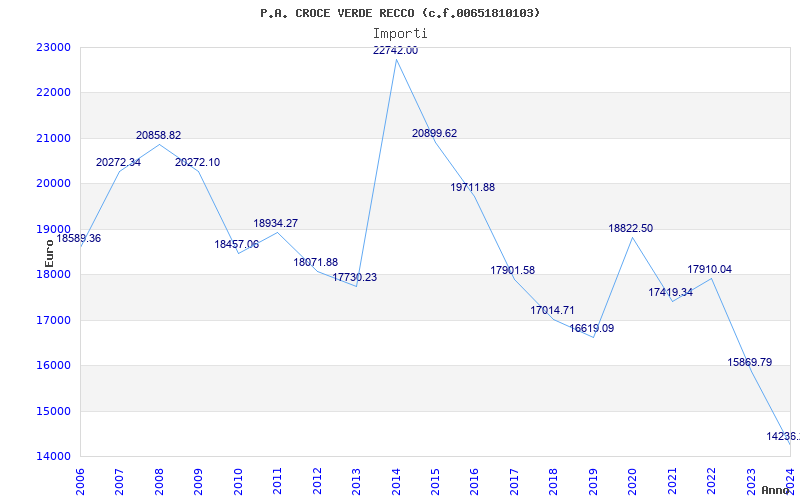Viewport: 800px width, 500px height.
Task: Click the data label 19711.88
Action: pyautogui.click(x=473, y=187)
